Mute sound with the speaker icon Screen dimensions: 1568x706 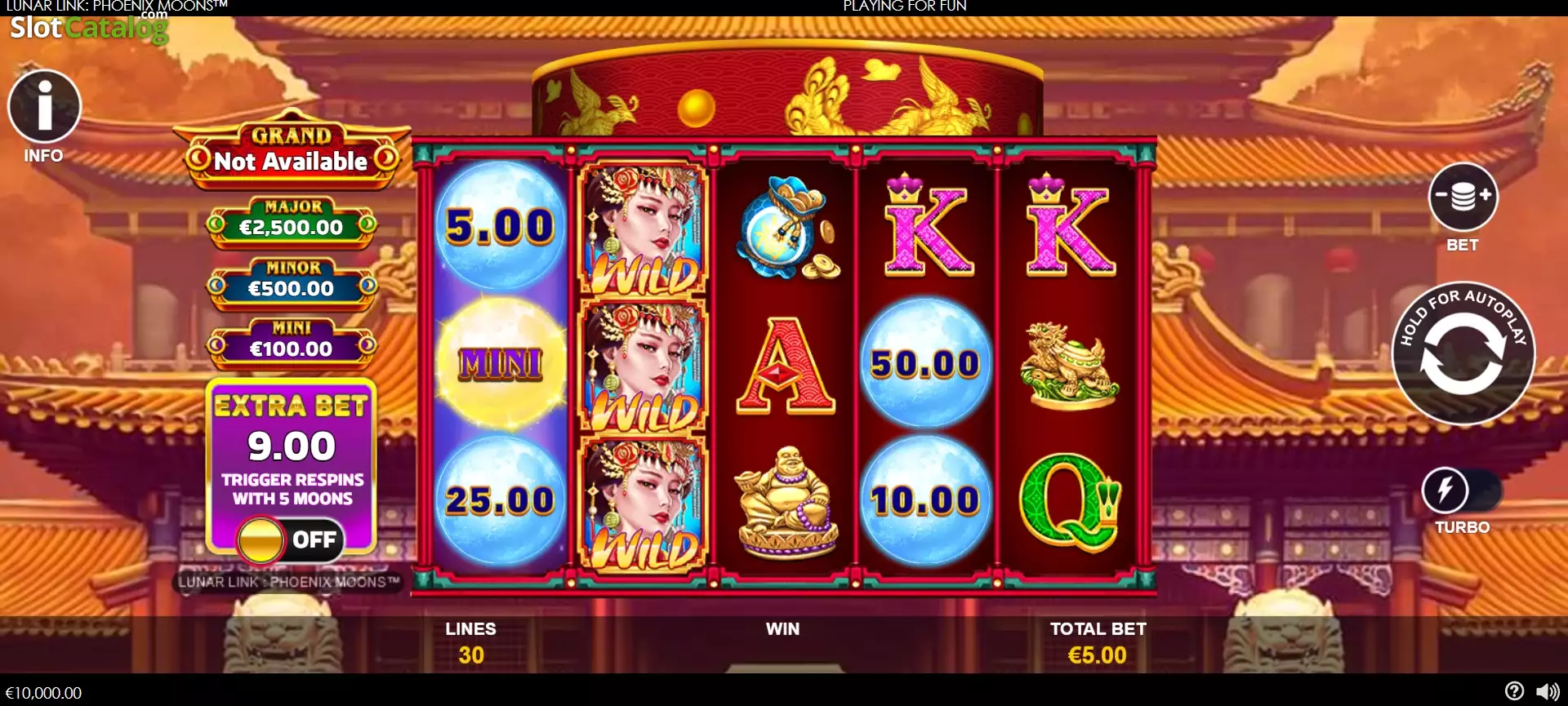click(1547, 691)
